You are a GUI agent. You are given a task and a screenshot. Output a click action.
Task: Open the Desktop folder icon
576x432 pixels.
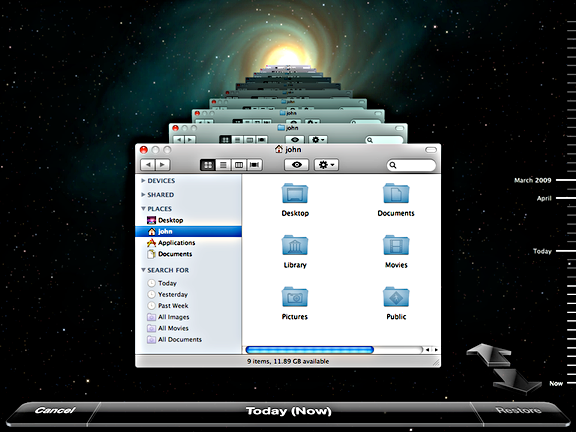point(295,194)
